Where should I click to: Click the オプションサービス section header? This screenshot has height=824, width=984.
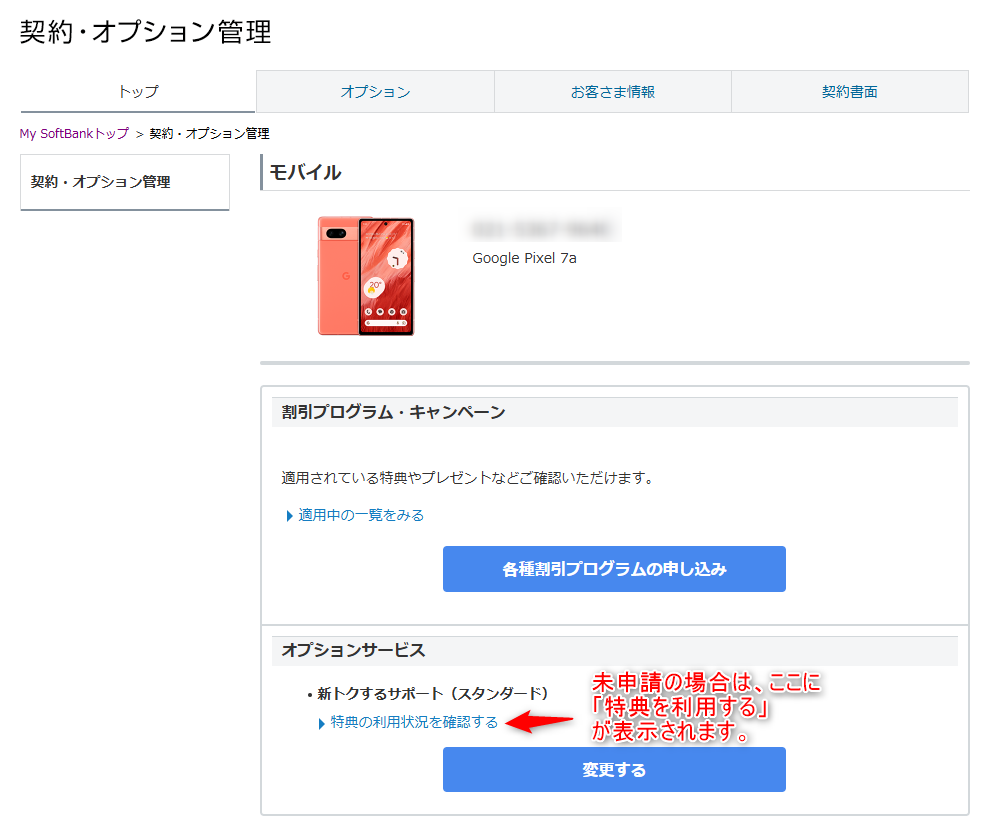click(x=353, y=650)
